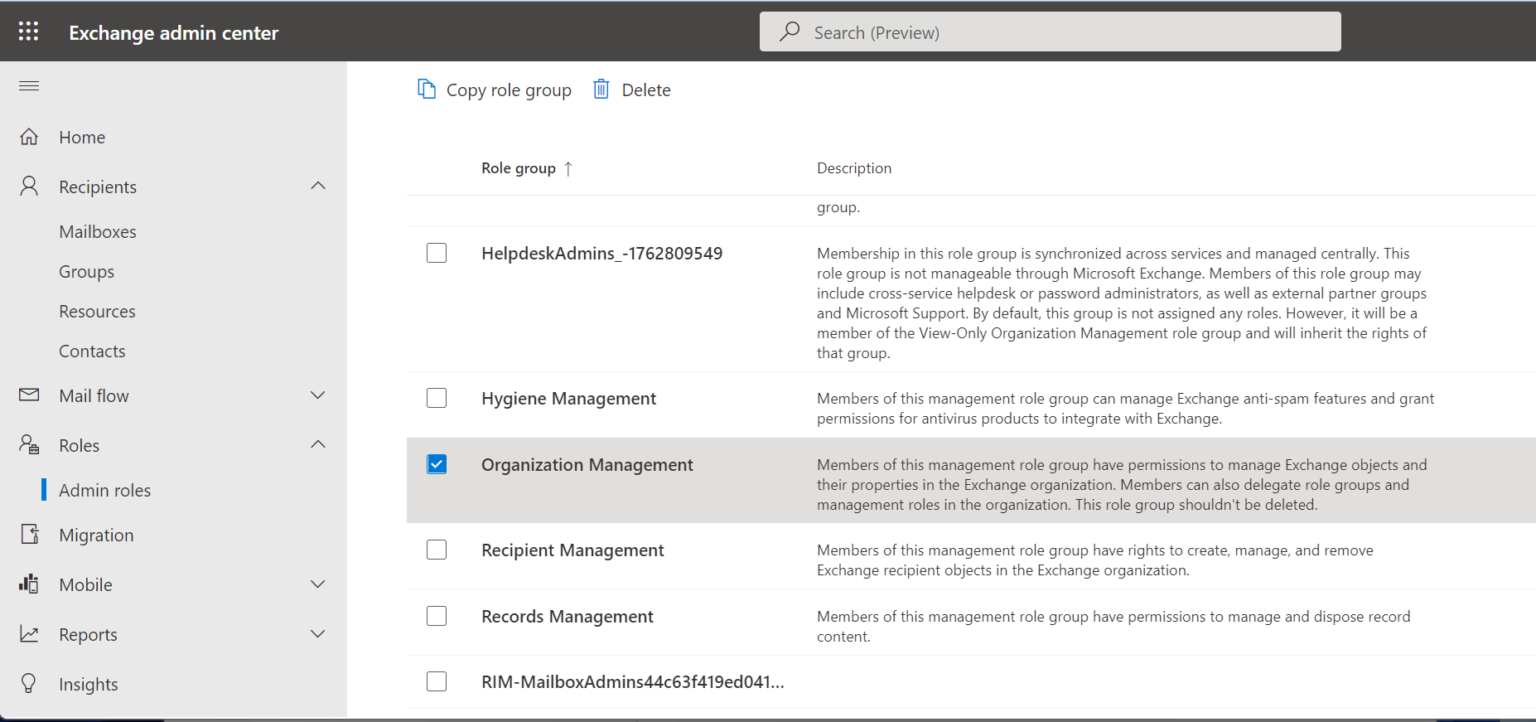Screen dimensions: 1536x722
Task: Select the Recipient Management checkbox
Action: click(436, 549)
